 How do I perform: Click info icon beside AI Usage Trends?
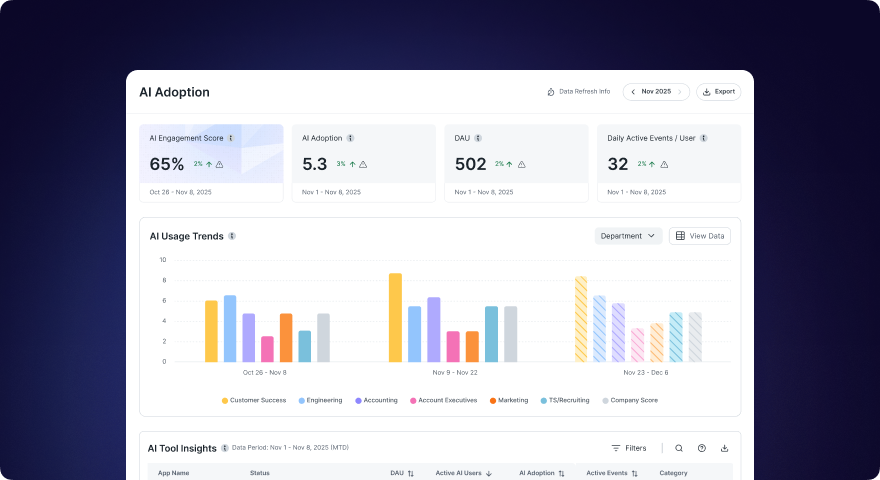click(x=232, y=236)
